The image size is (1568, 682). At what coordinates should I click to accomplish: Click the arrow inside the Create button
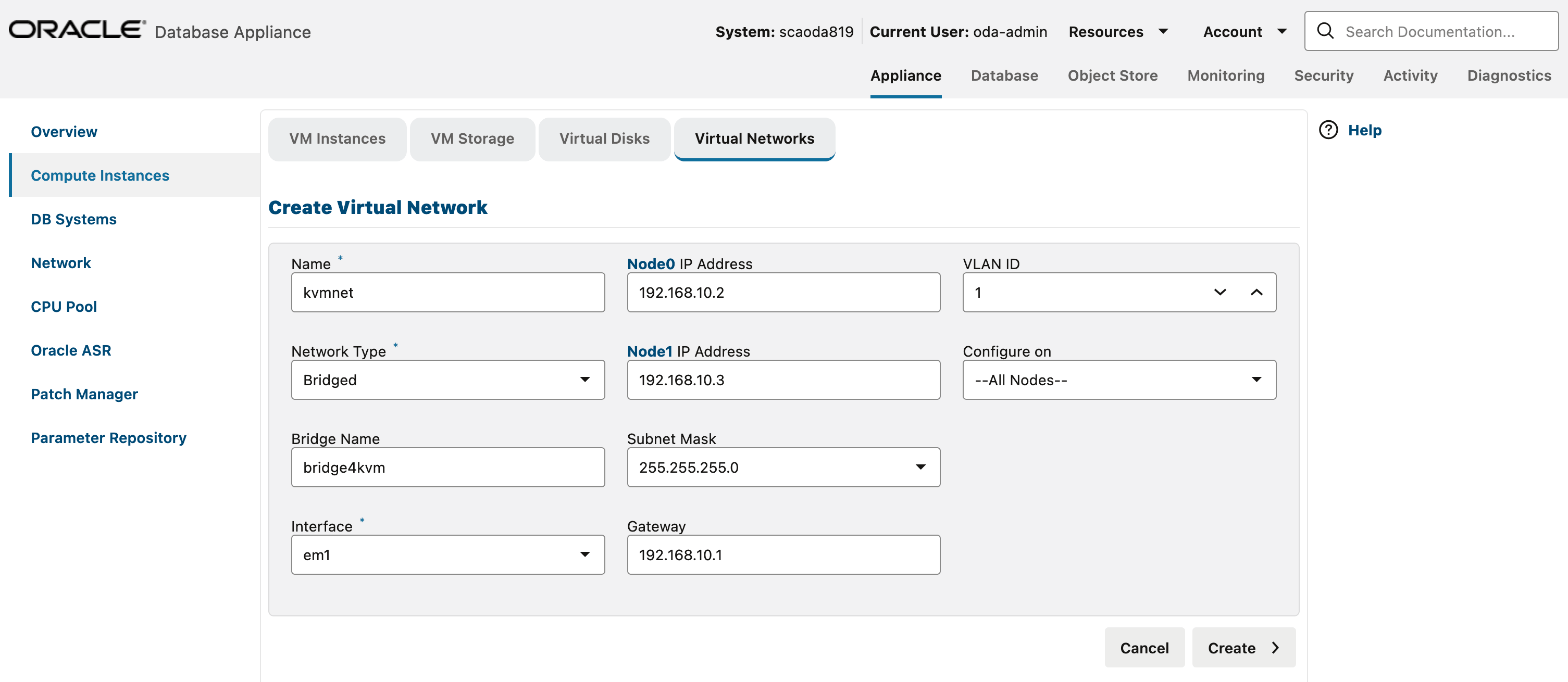[x=1275, y=647]
